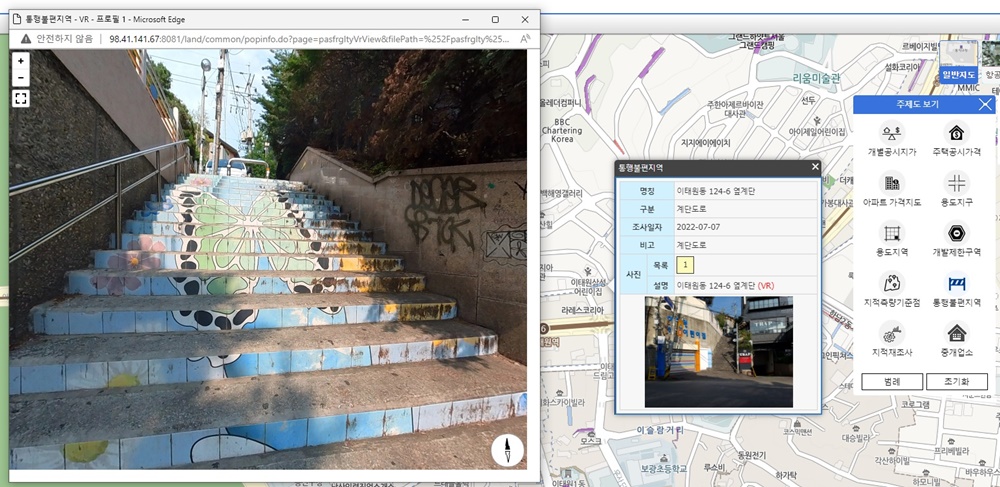Viewport: 1000px width, 487px height.
Task: Click the 리움미술관 label on the map
Action: click(x=816, y=79)
